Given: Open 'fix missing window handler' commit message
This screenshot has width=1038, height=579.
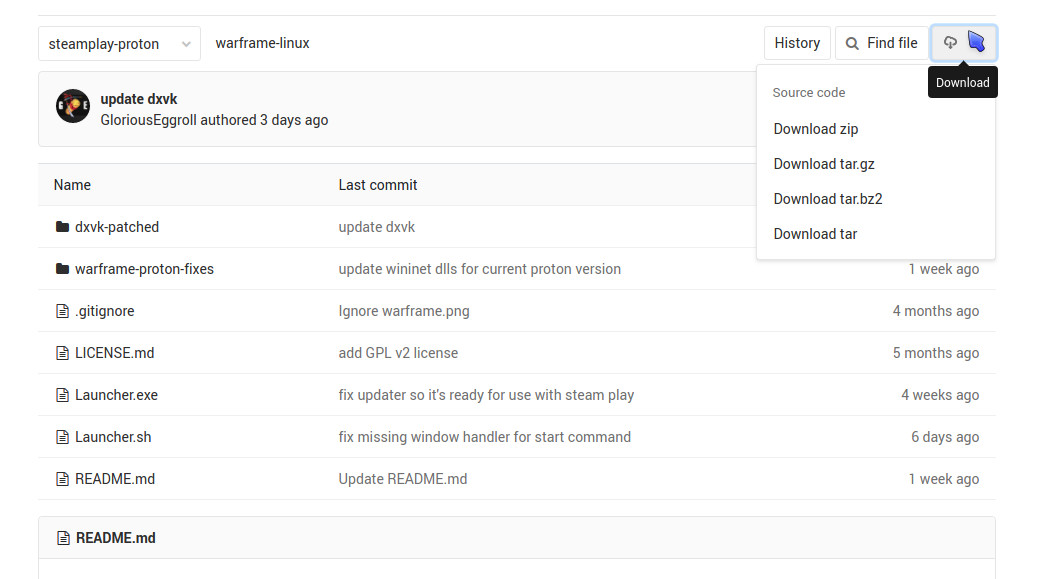Looking at the screenshot, I should coord(485,437).
